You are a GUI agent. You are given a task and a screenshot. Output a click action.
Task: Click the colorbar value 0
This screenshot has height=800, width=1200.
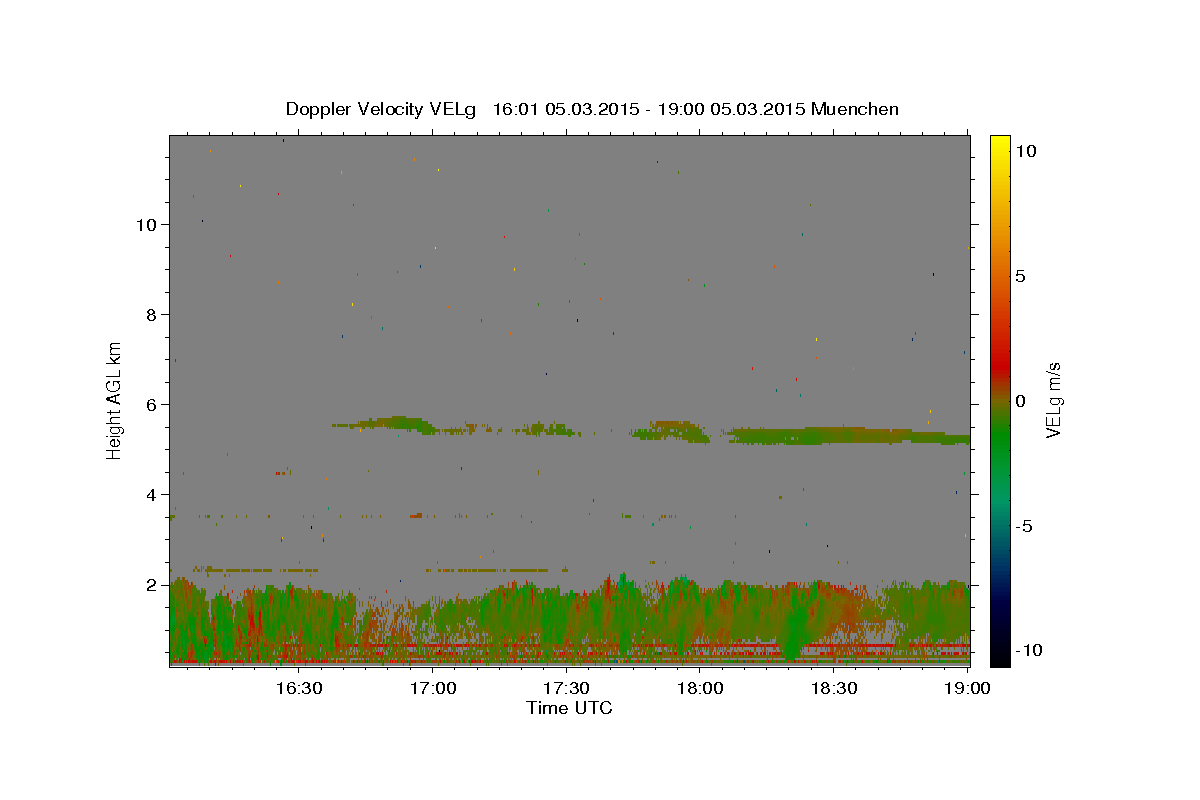click(1020, 401)
